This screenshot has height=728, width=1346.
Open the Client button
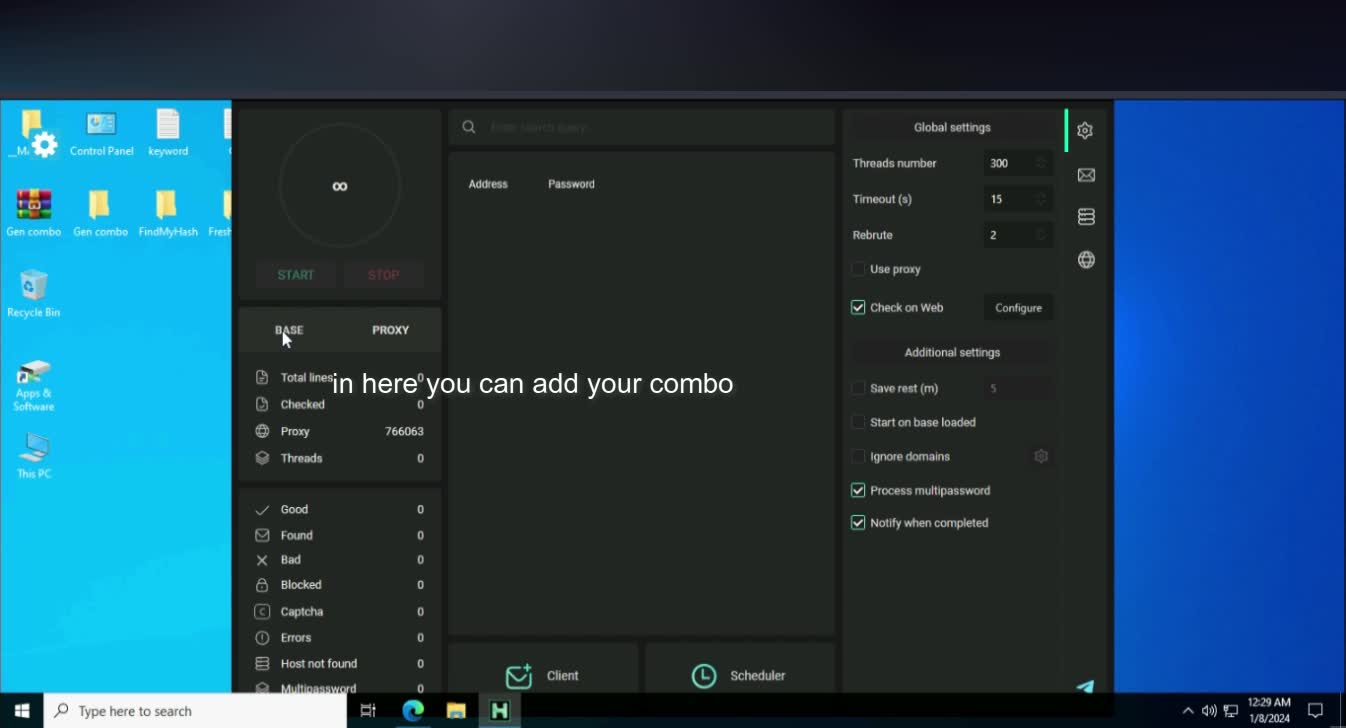[543, 676]
